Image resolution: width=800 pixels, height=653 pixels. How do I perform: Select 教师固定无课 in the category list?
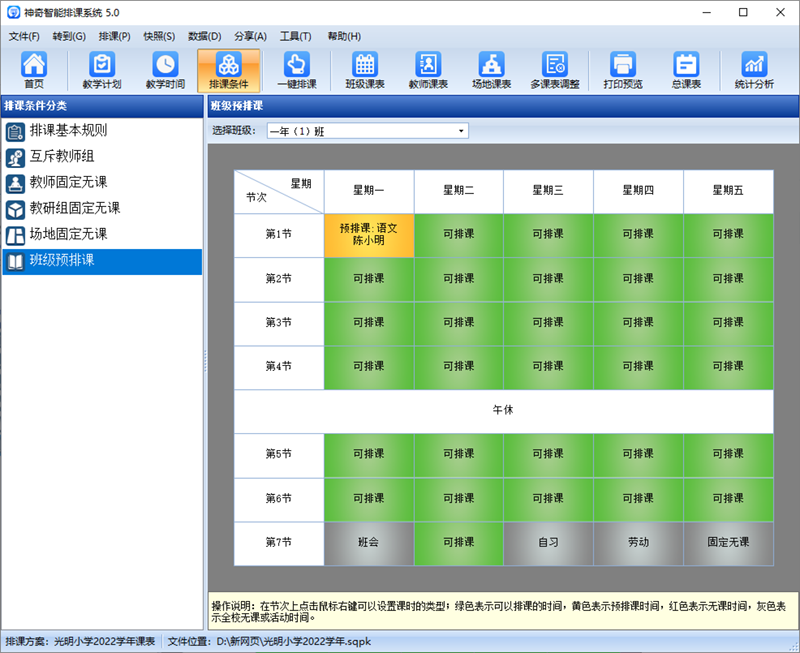(102, 183)
